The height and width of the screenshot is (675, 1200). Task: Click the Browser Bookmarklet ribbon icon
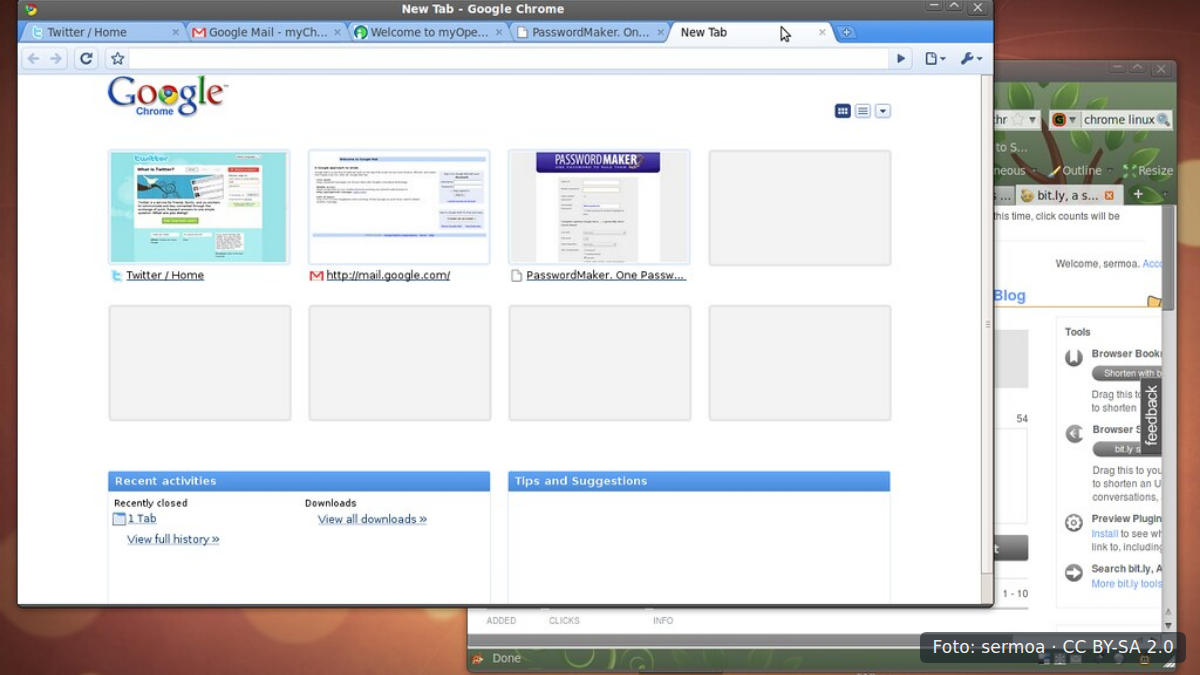click(1074, 357)
